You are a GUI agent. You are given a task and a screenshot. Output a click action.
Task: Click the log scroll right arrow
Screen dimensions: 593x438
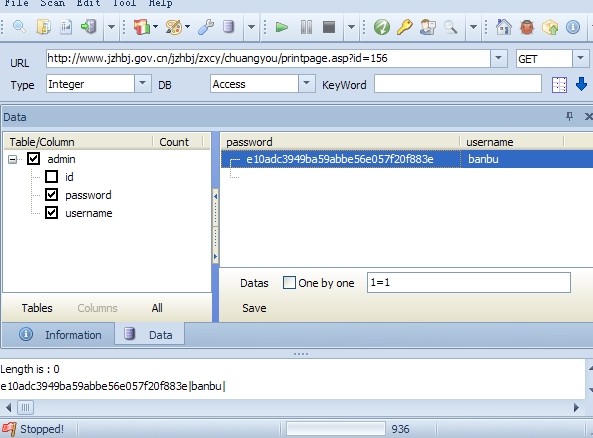pos(576,407)
